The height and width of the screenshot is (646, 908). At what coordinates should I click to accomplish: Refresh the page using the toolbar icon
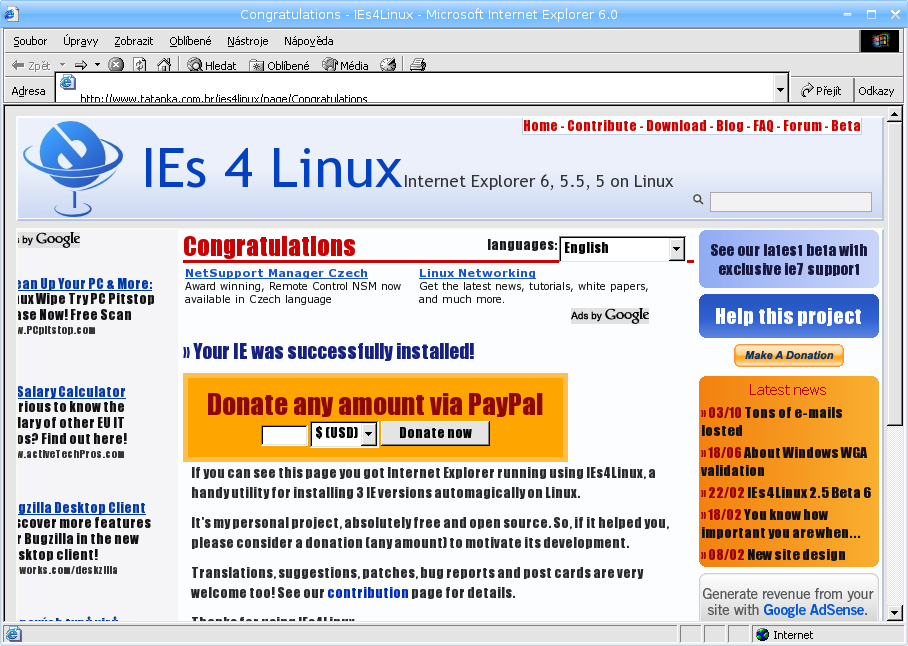tap(140, 65)
